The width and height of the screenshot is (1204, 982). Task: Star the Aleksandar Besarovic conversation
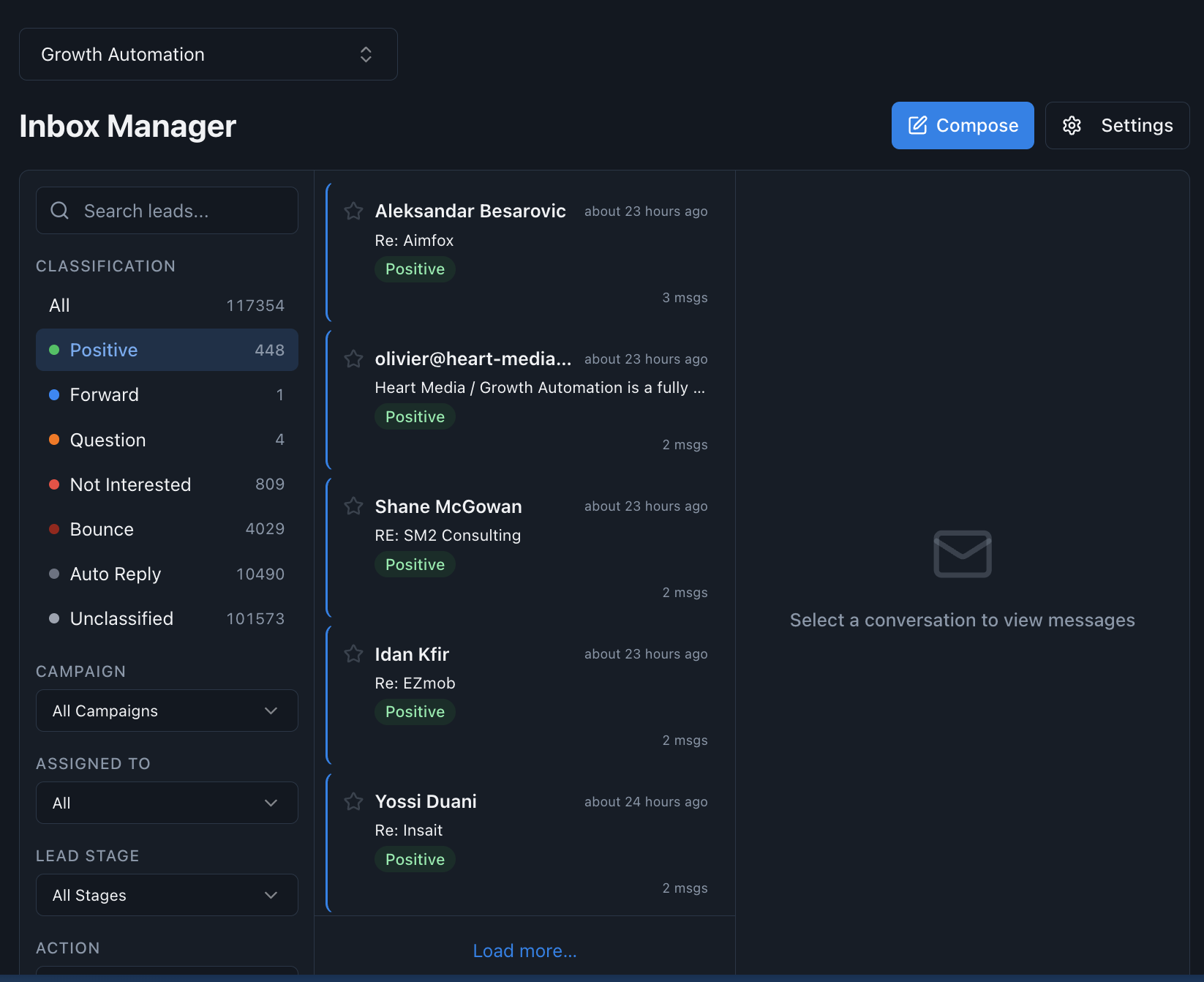coord(353,211)
